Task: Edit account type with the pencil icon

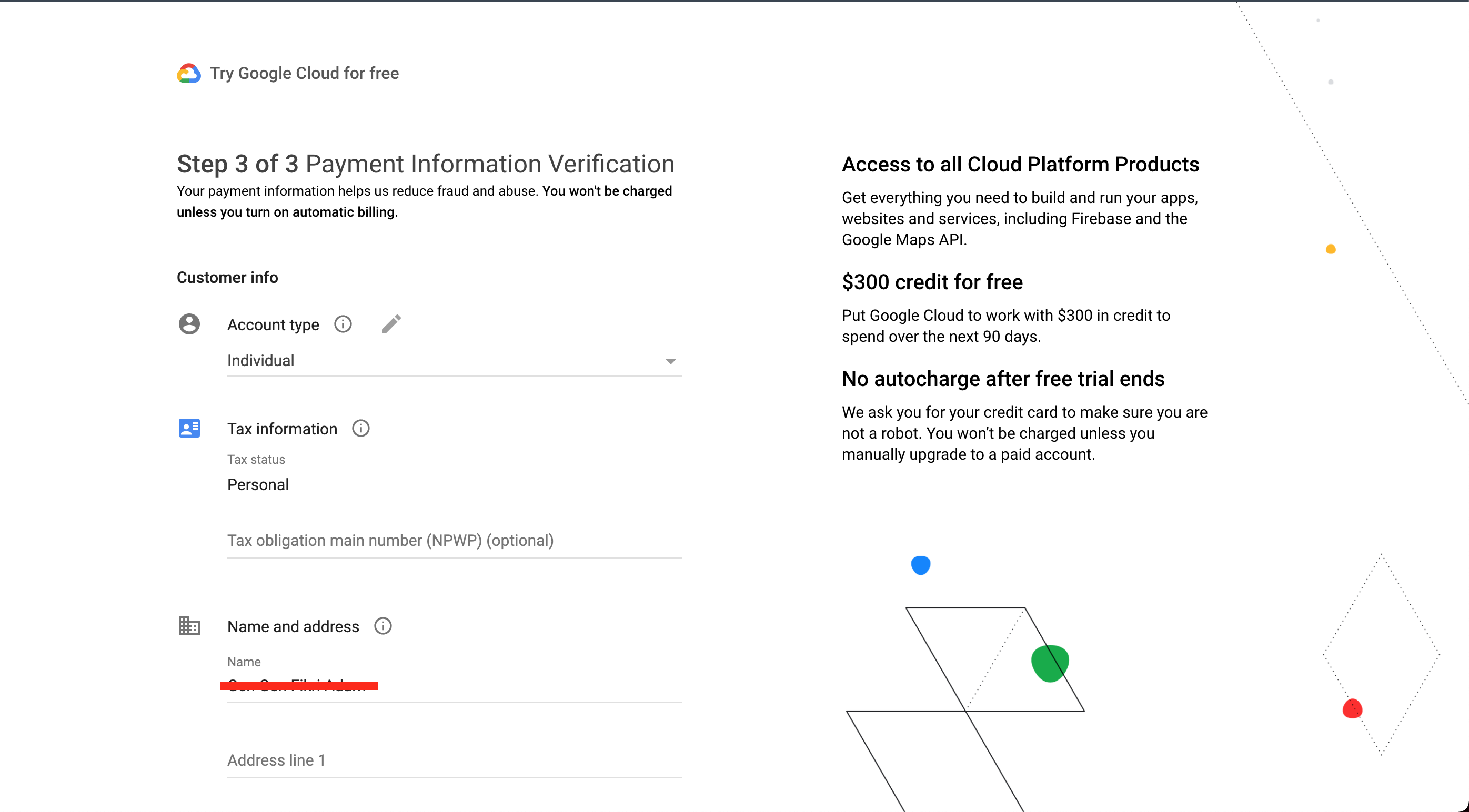Action: pos(391,324)
